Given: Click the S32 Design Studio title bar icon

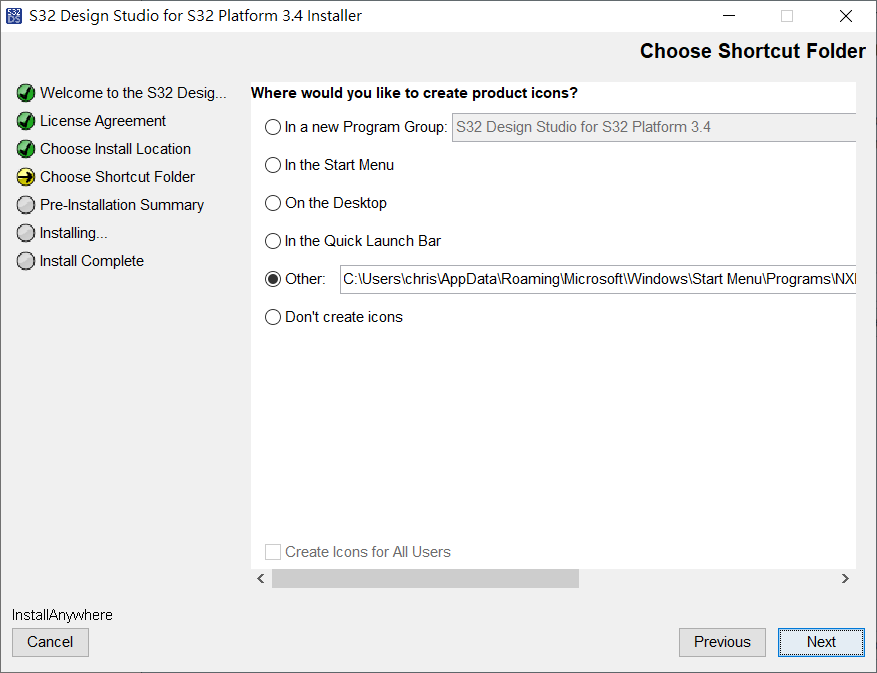Looking at the screenshot, I should click(14, 16).
